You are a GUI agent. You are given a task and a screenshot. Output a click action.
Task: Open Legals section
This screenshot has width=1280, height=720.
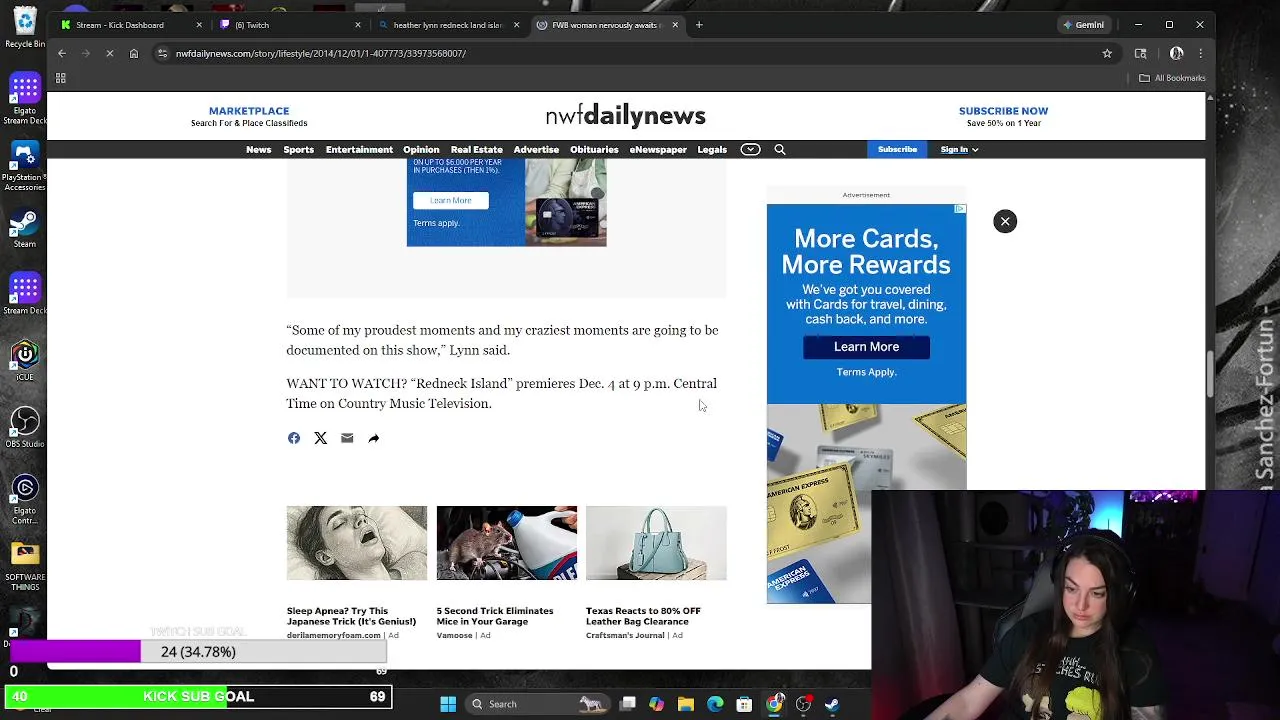click(712, 149)
